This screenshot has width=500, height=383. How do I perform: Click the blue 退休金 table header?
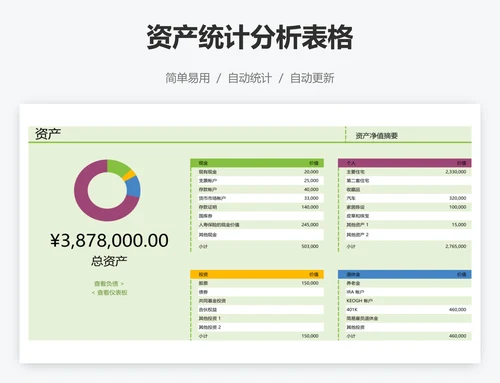[405, 274]
